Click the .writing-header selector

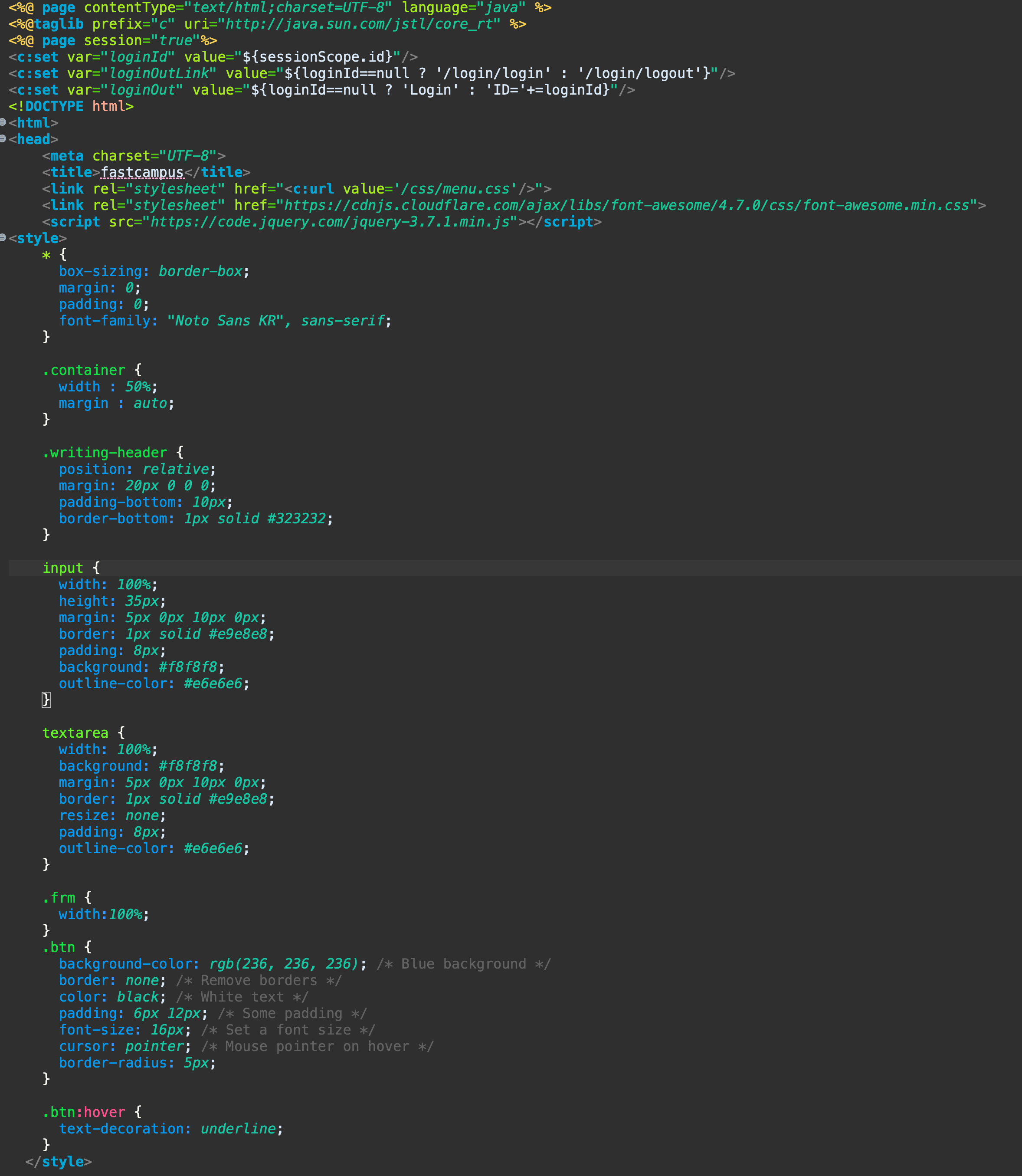tap(105, 453)
